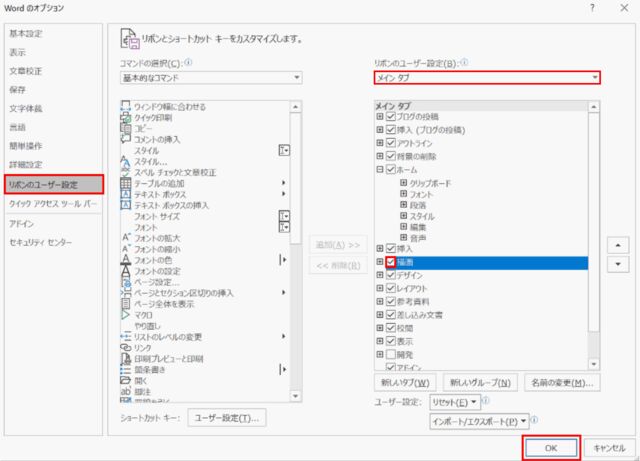Switch to 文章校正 options category
Screen dimensions: 640x461
click(26, 71)
